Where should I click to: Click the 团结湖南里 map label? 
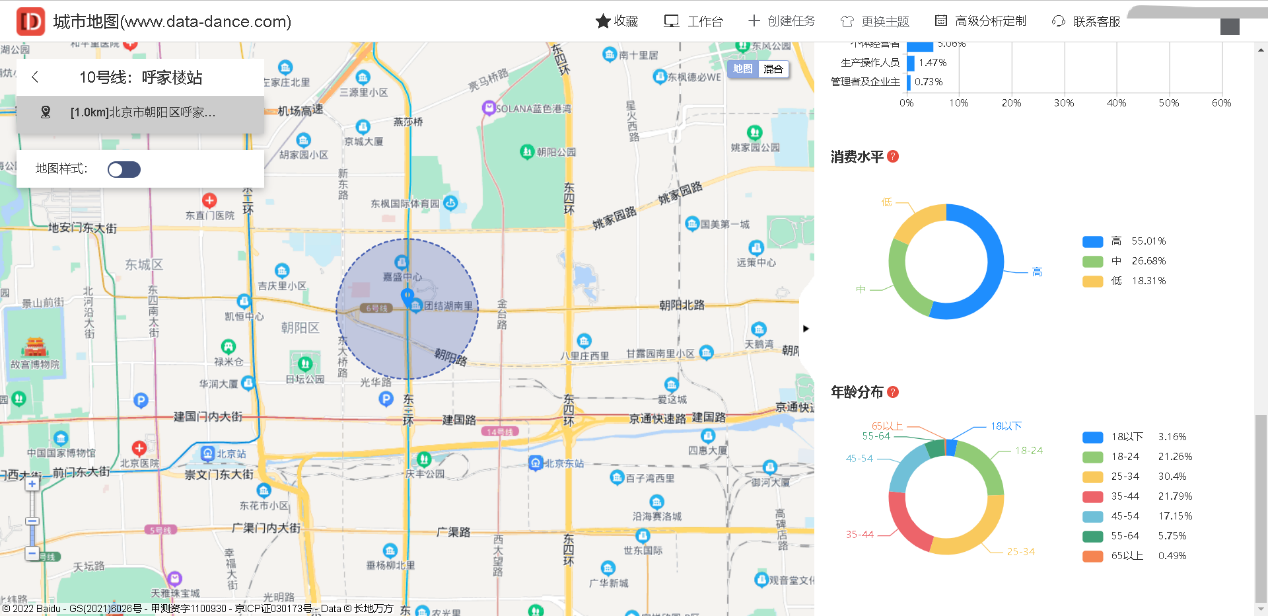[x=450, y=305]
